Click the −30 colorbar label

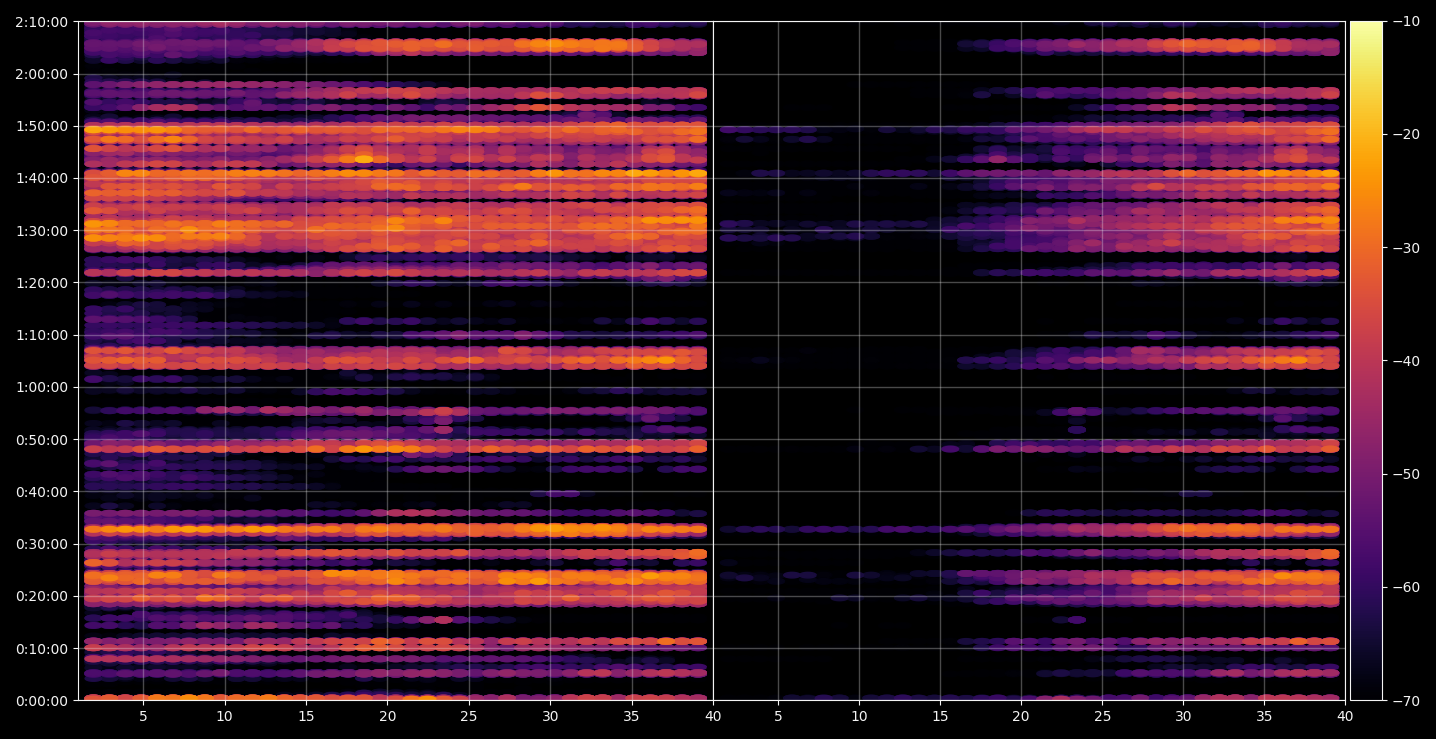click(1406, 248)
